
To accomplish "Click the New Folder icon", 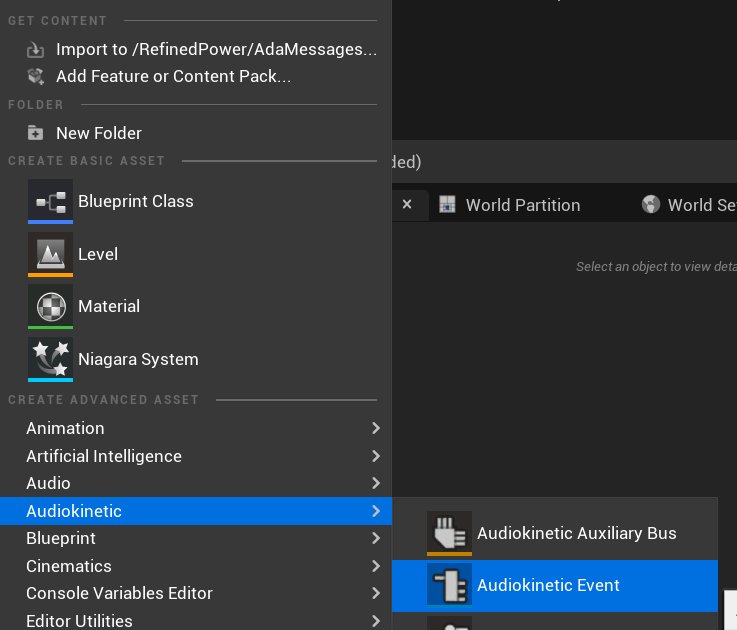I will 35,133.
